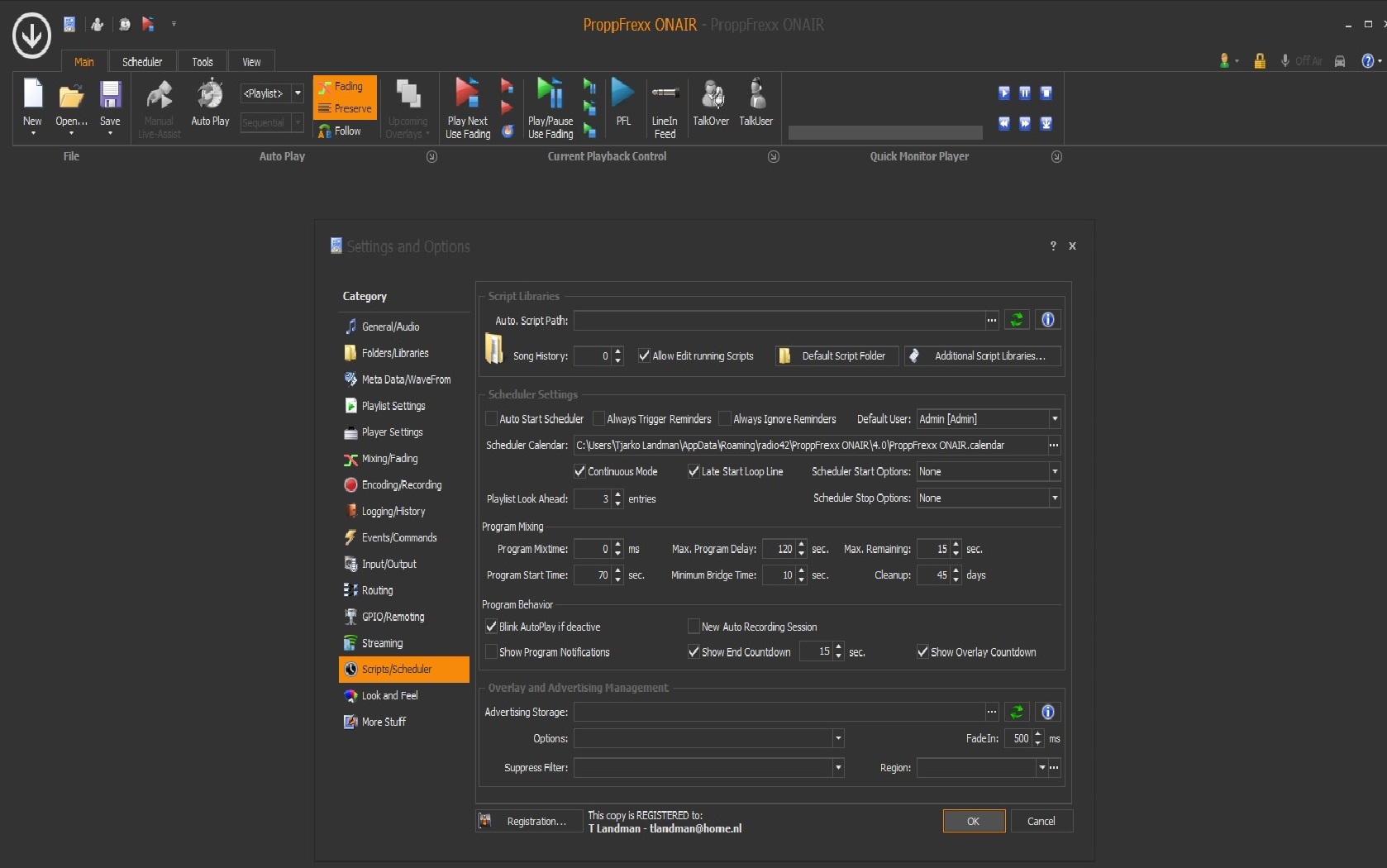
Task: Click the Play Next Use Fading icon
Action: (467, 93)
